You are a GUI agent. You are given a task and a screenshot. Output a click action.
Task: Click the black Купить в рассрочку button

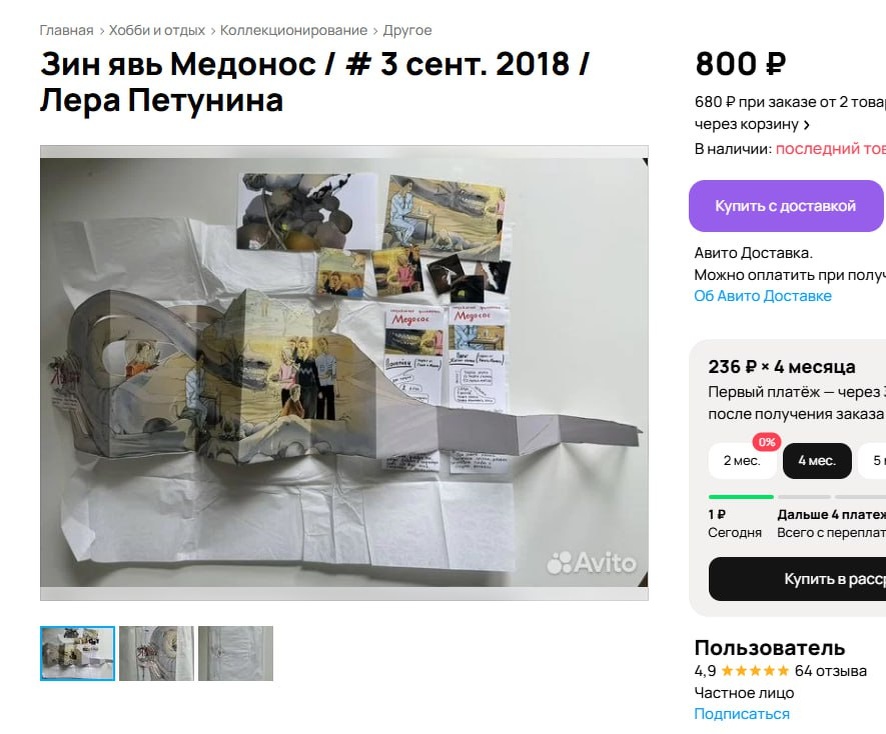point(797,579)
